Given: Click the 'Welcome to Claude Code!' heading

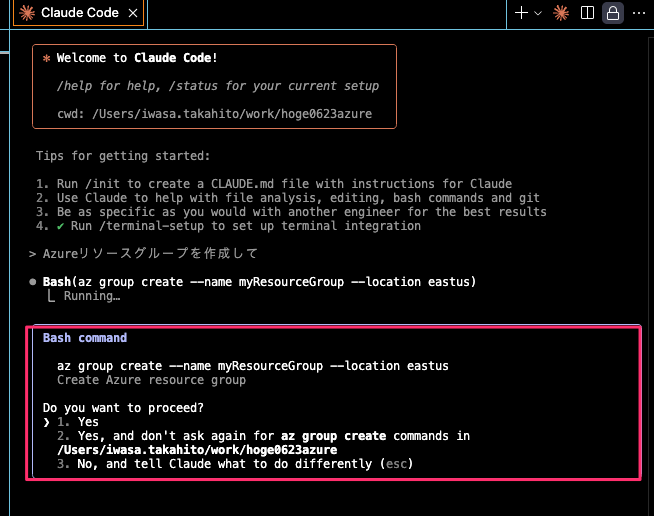Looking at the screenshot, I should click(x=137, y=58).
